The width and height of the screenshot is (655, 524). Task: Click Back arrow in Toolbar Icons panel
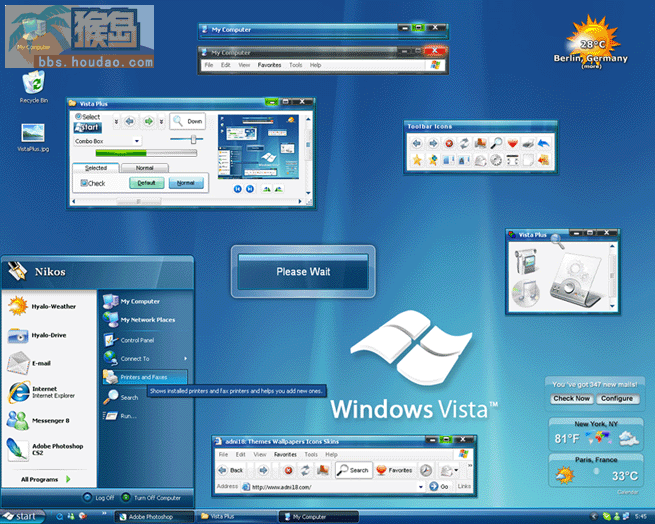click(416, 143)
